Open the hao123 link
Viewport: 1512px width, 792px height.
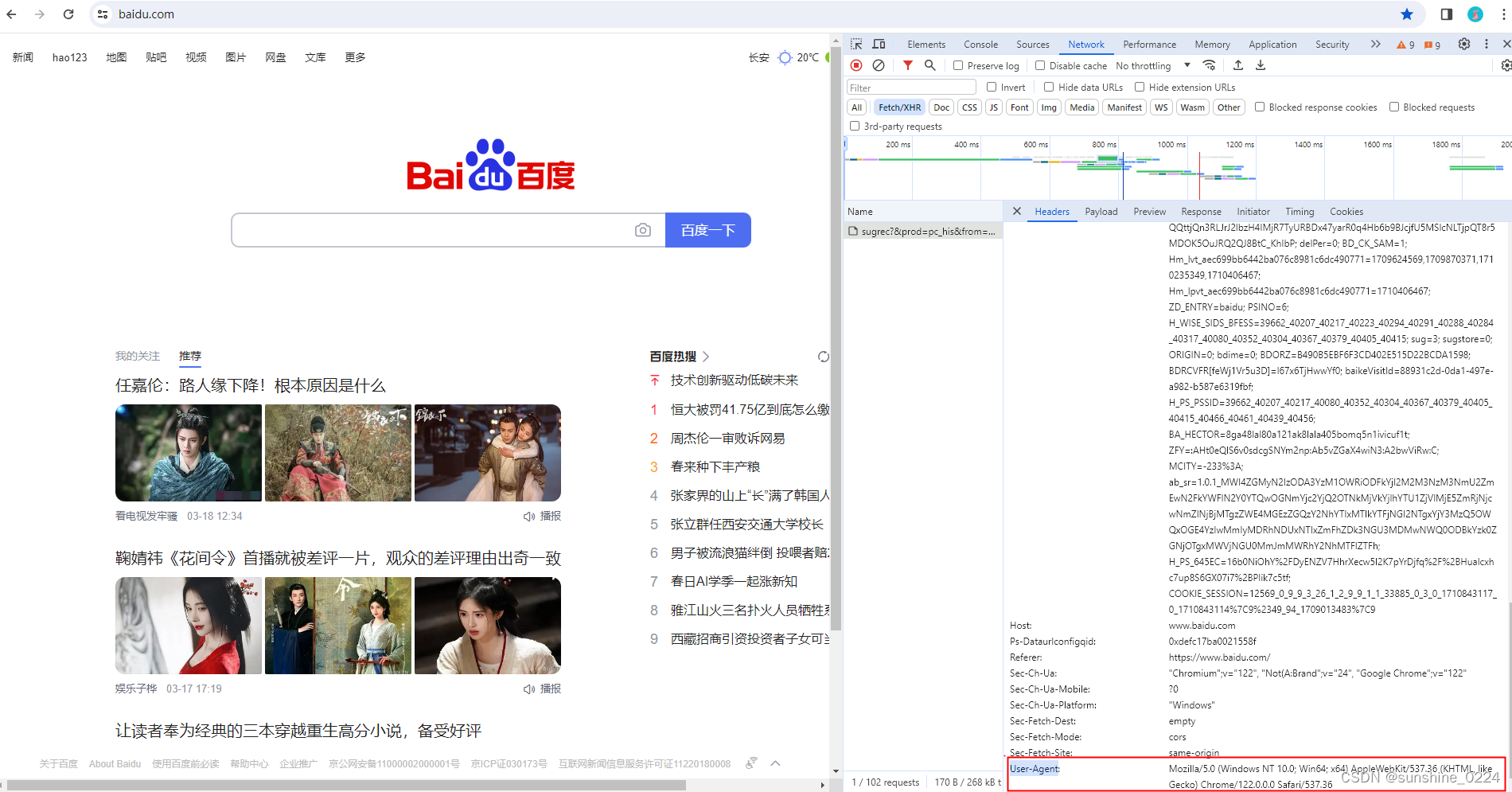click(69, 57)
